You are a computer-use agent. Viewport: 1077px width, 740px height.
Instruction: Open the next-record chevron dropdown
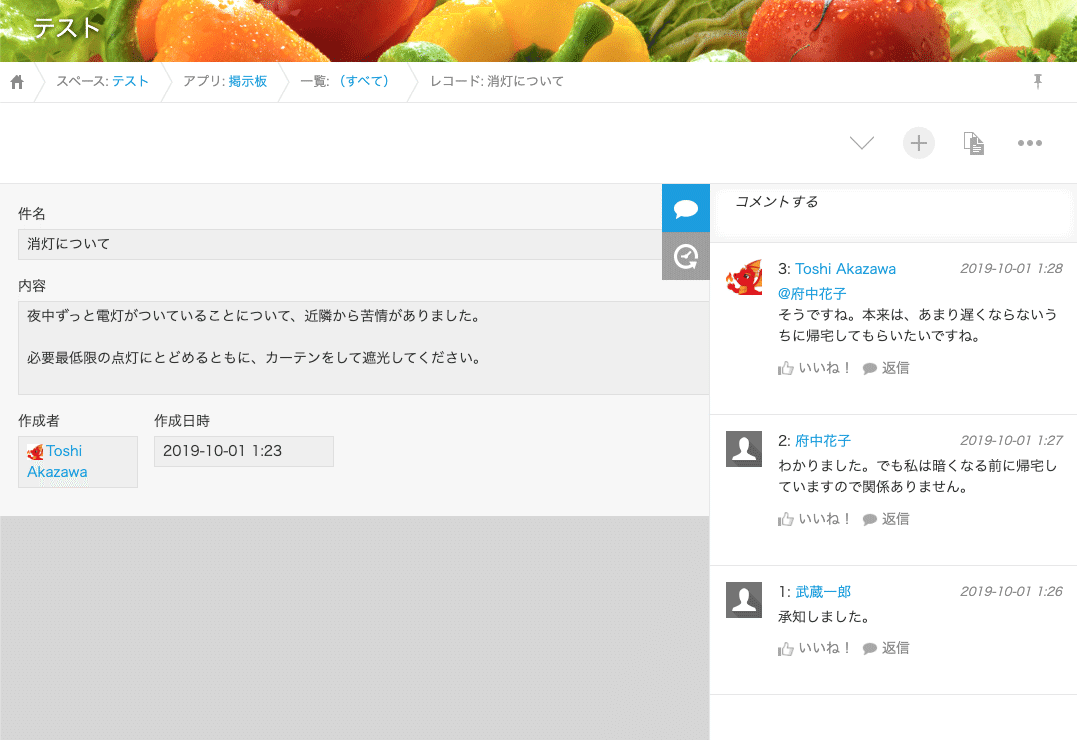861,143
